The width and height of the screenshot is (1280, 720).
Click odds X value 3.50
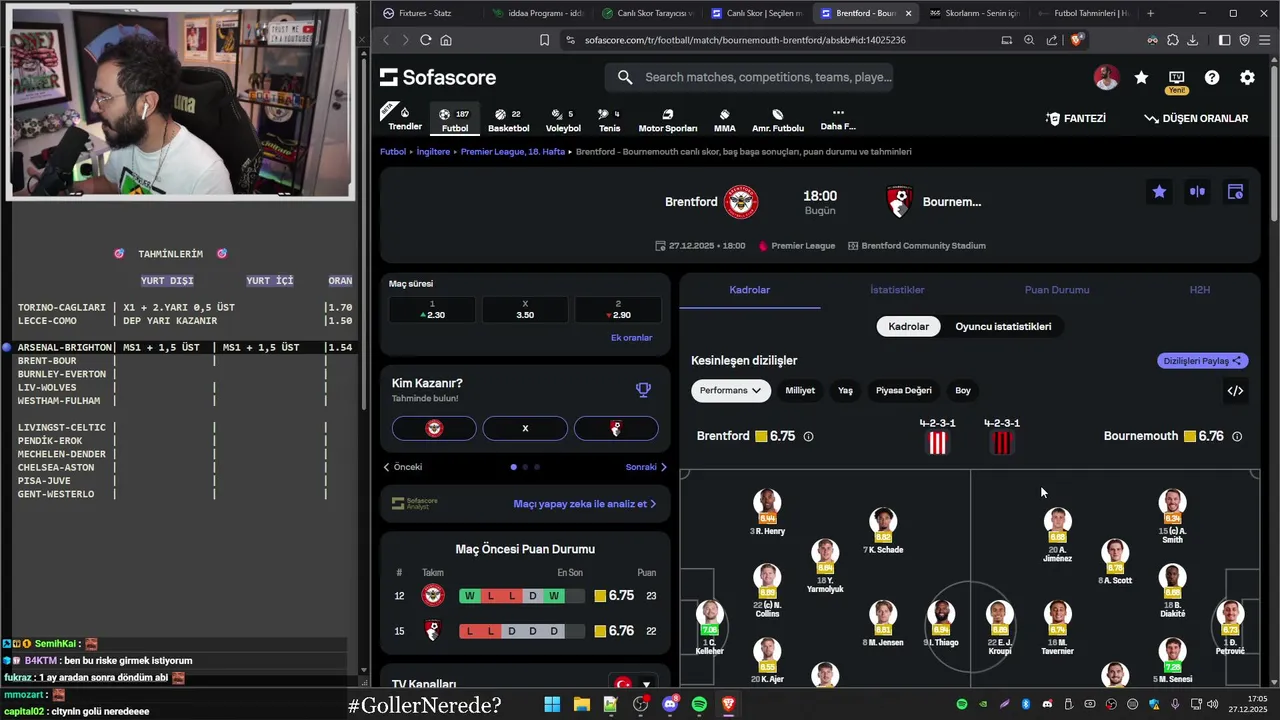coord(525,309)
